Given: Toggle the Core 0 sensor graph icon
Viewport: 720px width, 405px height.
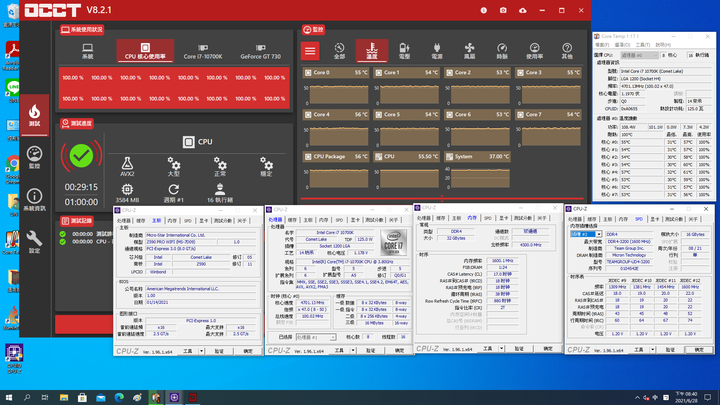Looking at the screenshot, I should 308,73.
